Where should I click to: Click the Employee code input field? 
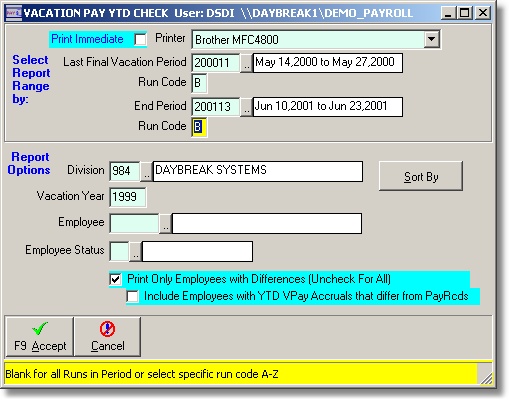134,223
